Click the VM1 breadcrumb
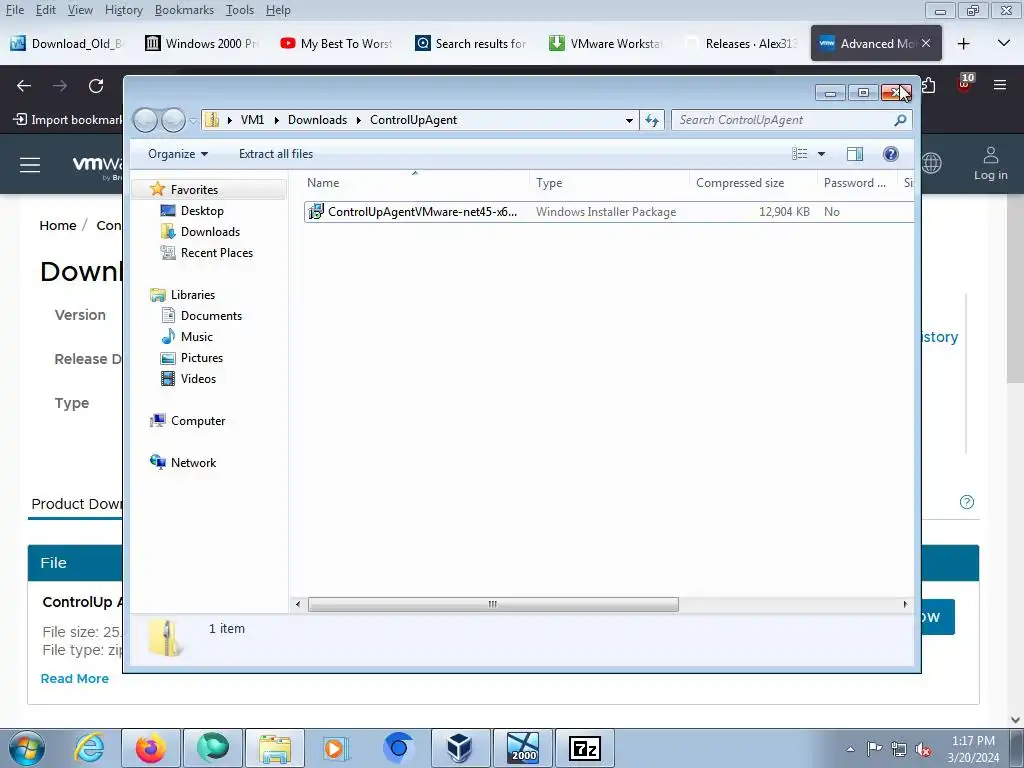The image size is (1024, 768). pyautogui.click(x=252, y=120)
